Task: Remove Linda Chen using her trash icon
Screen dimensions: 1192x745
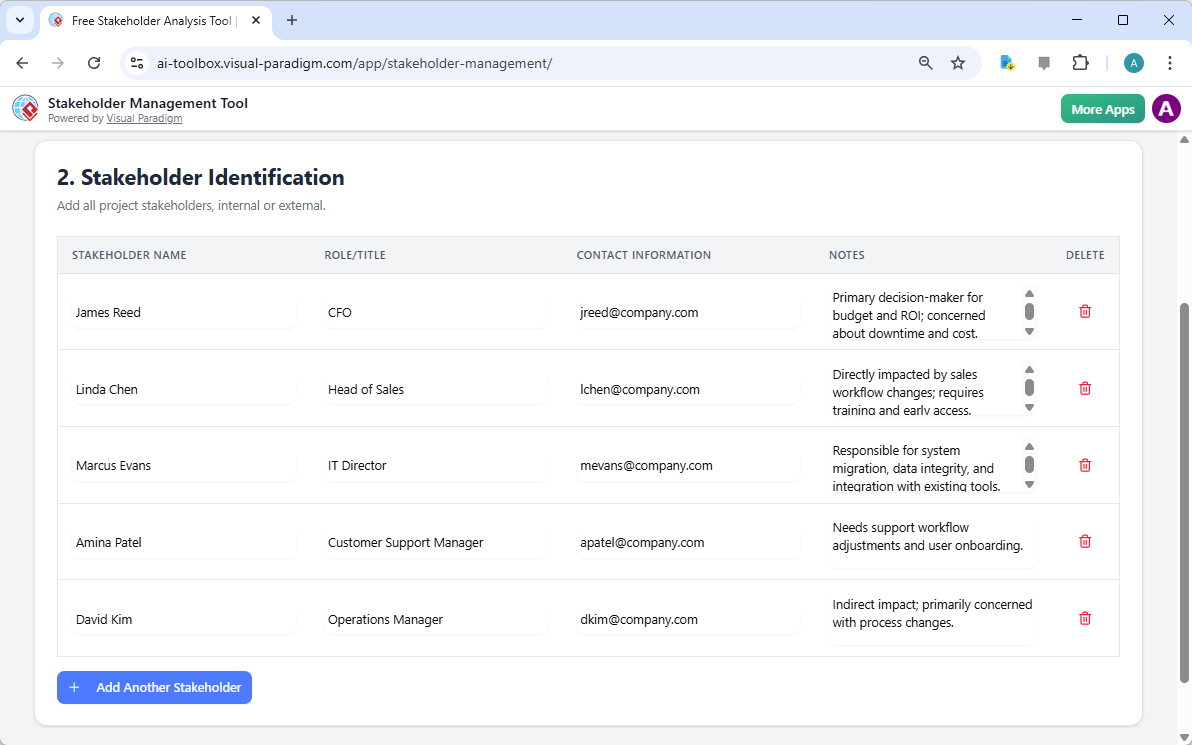Action: (x=1084, y=388)
